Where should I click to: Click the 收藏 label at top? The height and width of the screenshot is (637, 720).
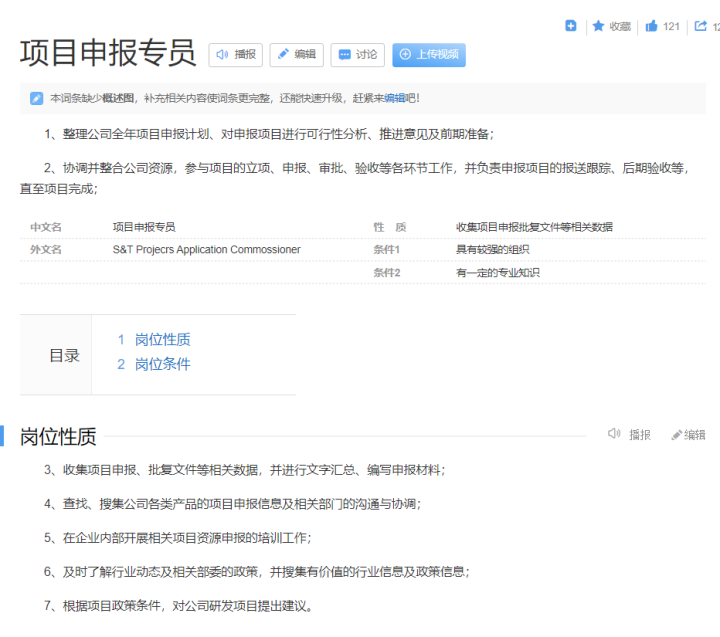point(620,26)
